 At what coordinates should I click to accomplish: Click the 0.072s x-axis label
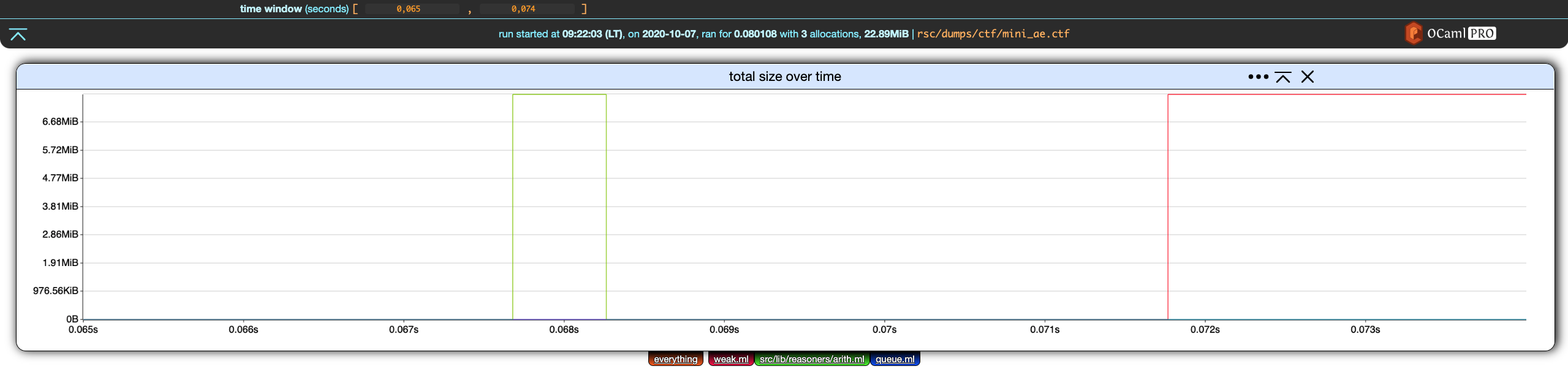coord(1205,330)
